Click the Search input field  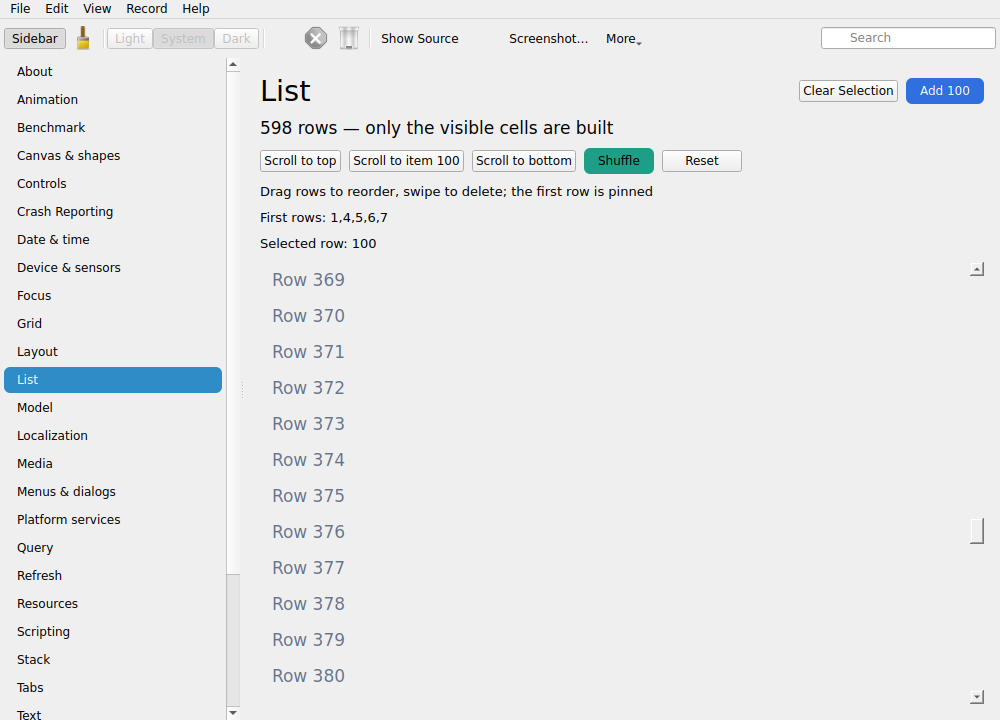pos(908,38)
